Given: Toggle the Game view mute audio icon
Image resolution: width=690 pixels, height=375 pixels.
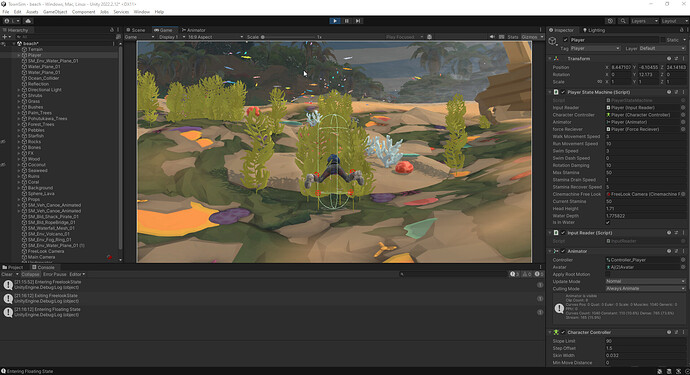Looking at the screenshot, I should click(x=492, y=37).
